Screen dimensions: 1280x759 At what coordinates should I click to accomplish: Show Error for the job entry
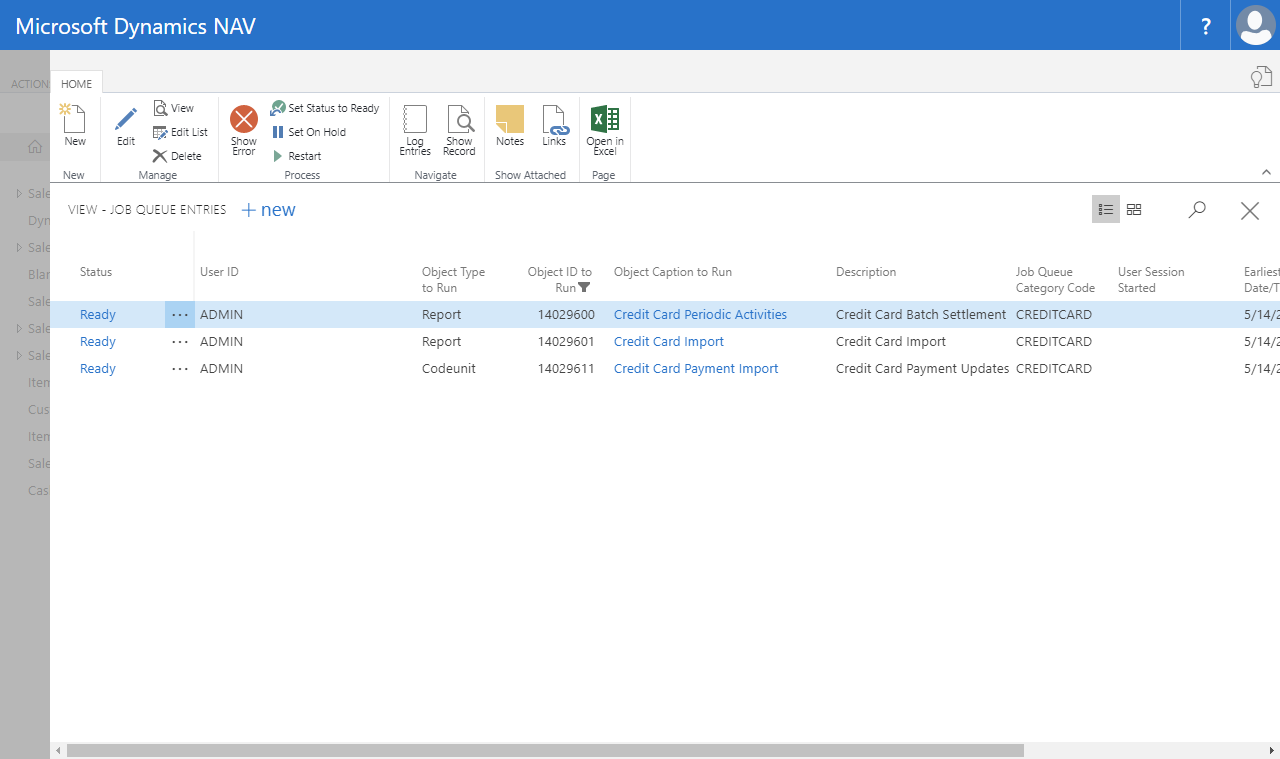pyautogui.click(x=244, y=131)
